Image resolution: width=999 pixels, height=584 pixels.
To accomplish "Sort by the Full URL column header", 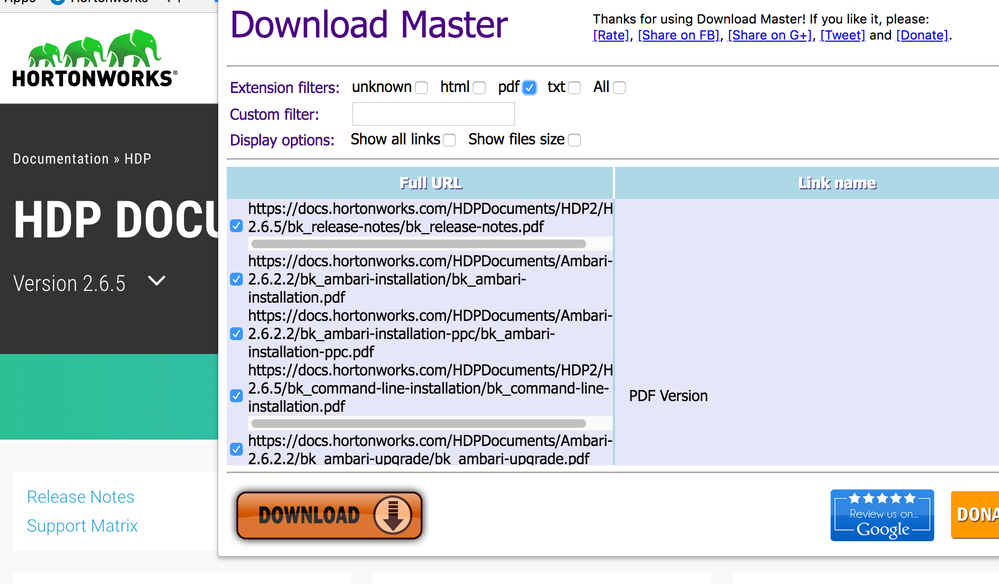I will coord(420,183).
